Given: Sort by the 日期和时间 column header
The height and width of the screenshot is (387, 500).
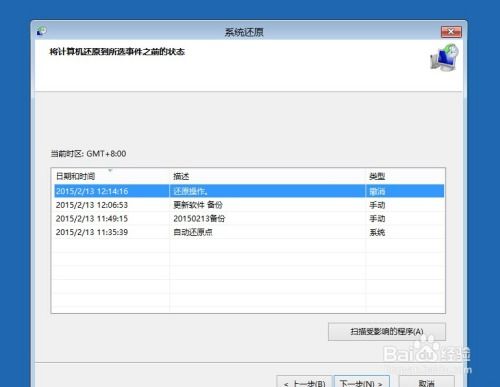Looking at the screenshot, I should pos(110,176).
